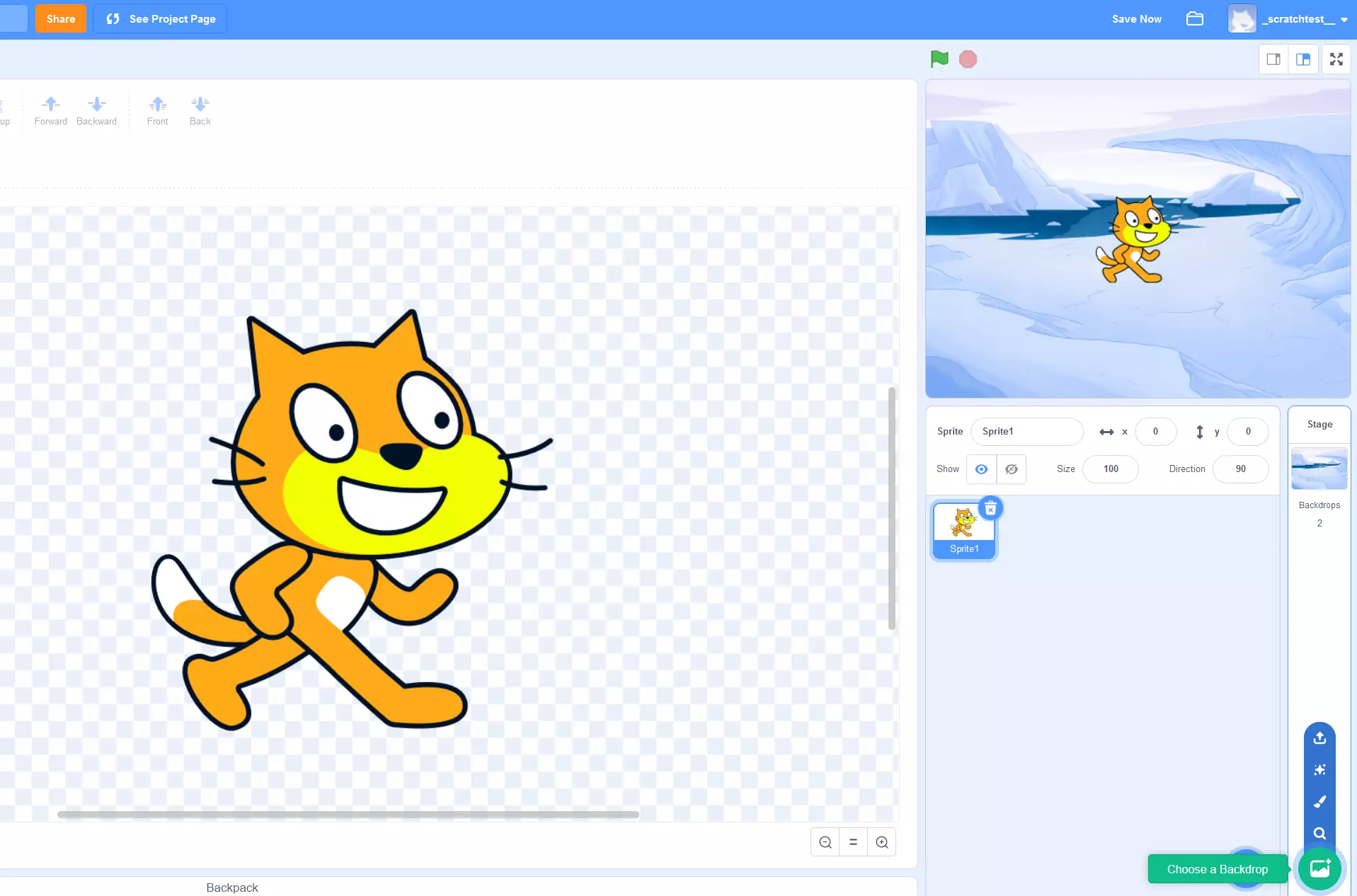Switch the stage to fullscreen mode
The height and width of the screenshot is (896, 1357).
coord(1336,59)
